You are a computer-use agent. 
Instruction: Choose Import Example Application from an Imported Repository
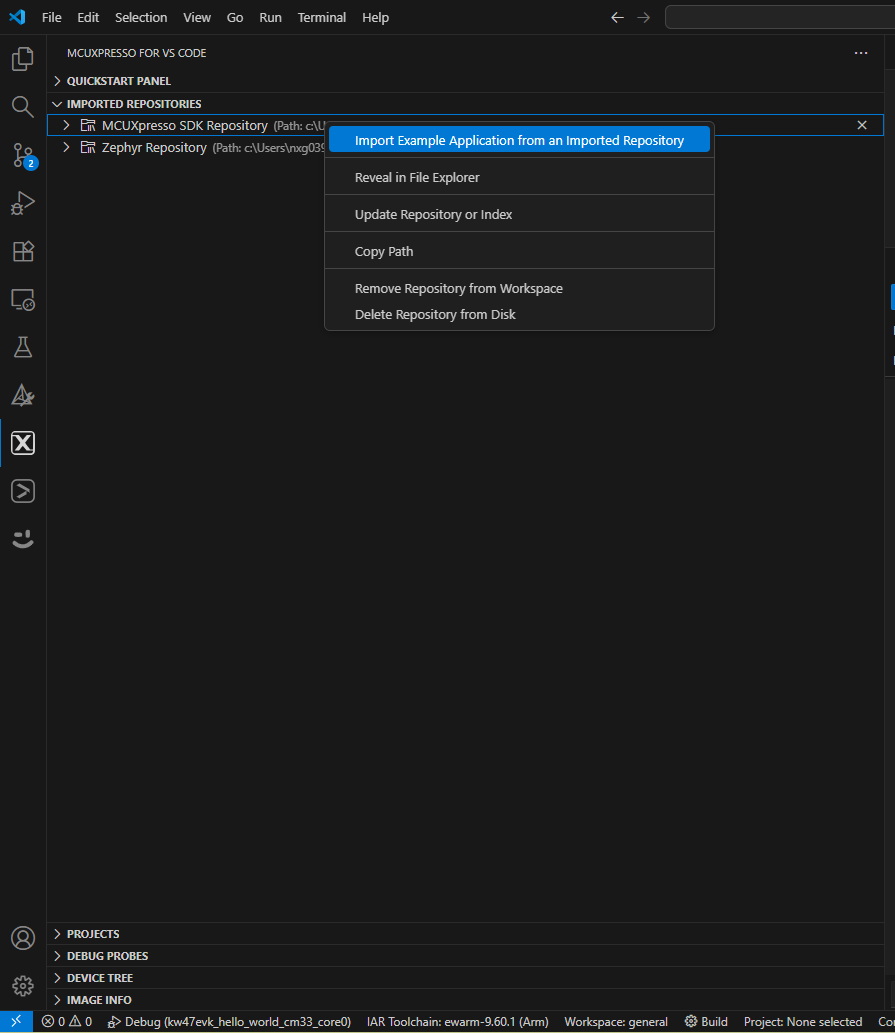(x=518, y=139)
